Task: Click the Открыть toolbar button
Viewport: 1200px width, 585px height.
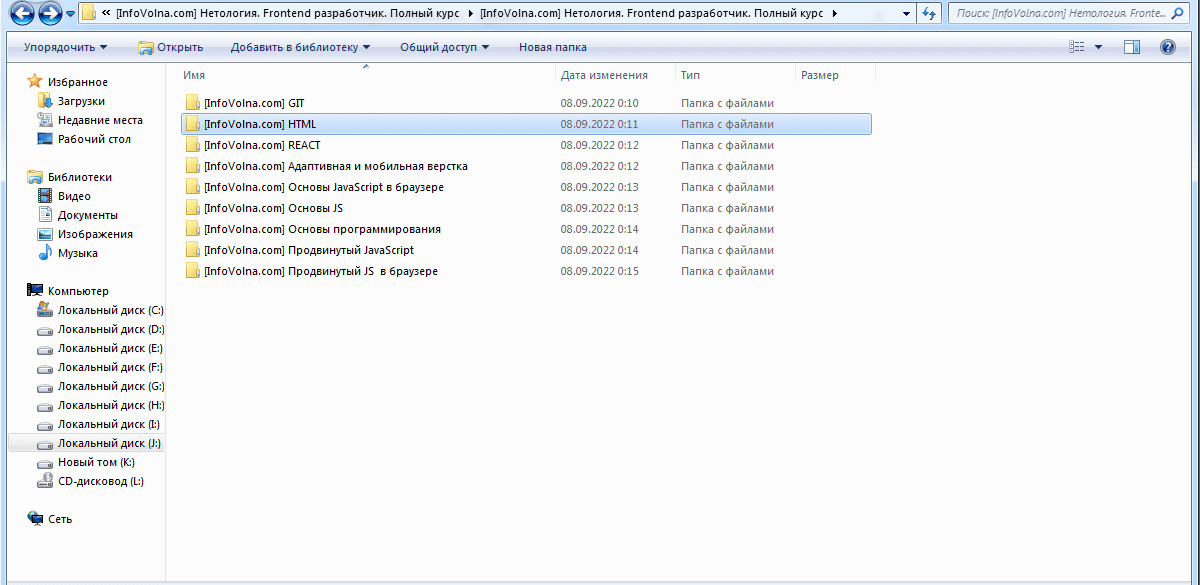Action: point(171,47)
